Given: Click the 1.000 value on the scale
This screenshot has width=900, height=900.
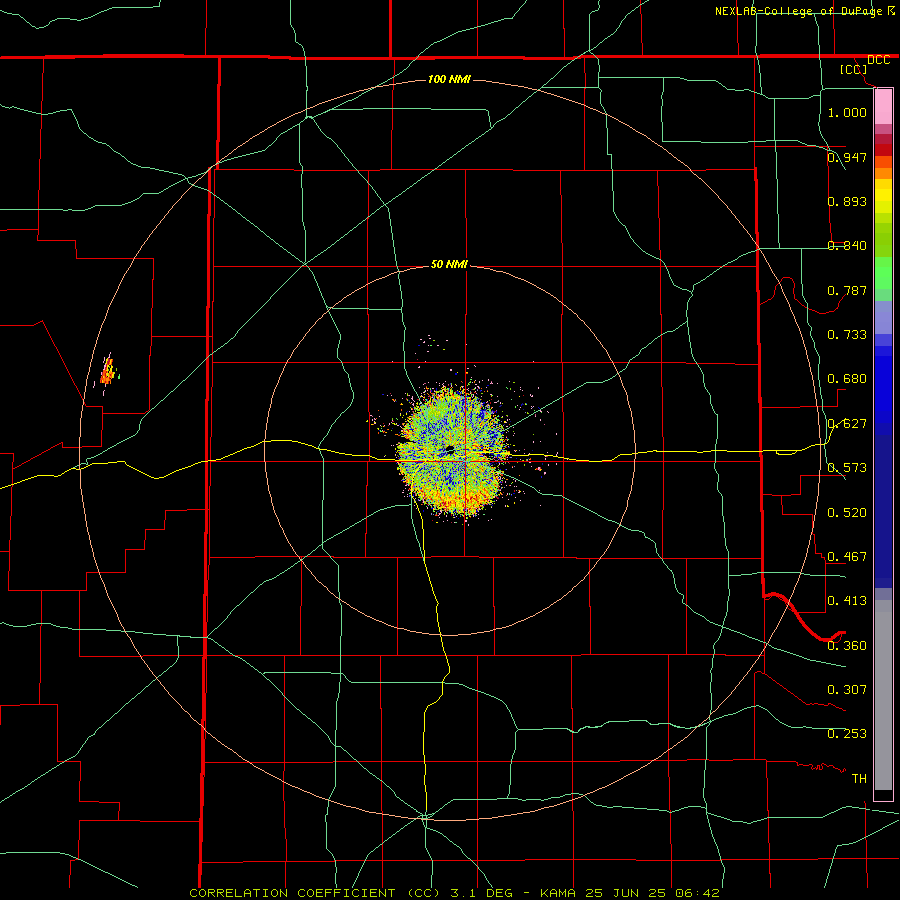Looking at the screenshot, I should [x=847, y=112].
